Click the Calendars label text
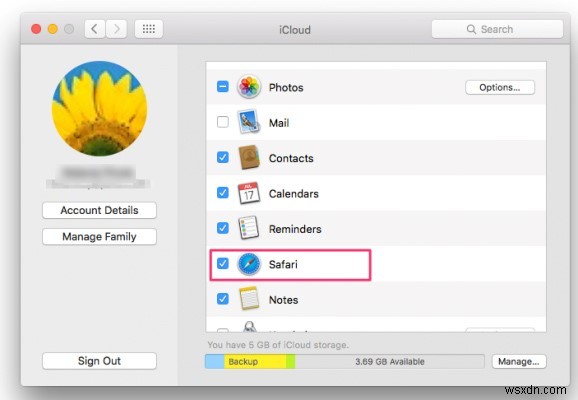Image resolution: width=578 pixels, height=400 pixels. click(x=294, y=194)
